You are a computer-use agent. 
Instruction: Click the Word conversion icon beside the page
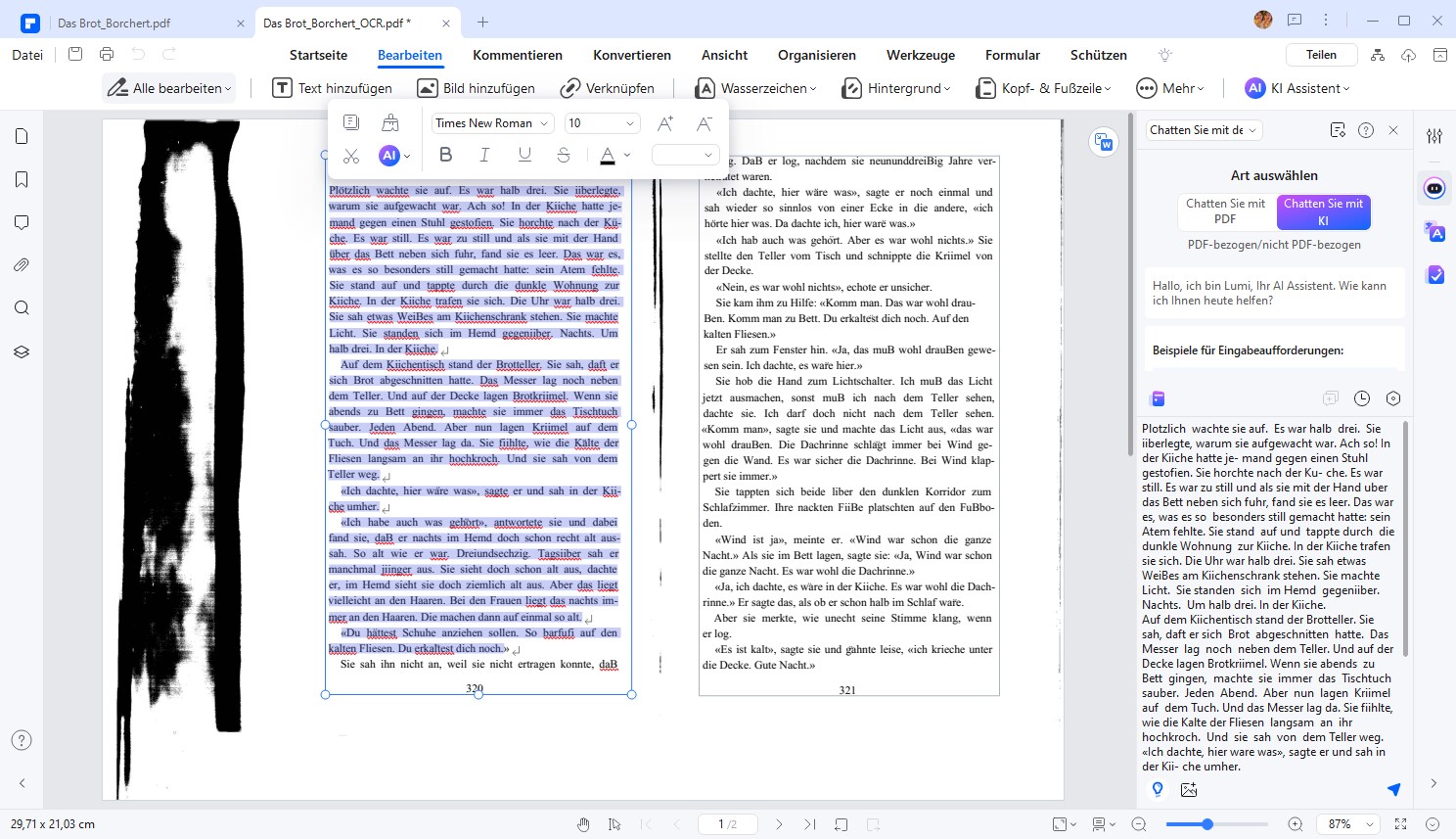(x=1104, y=142)
